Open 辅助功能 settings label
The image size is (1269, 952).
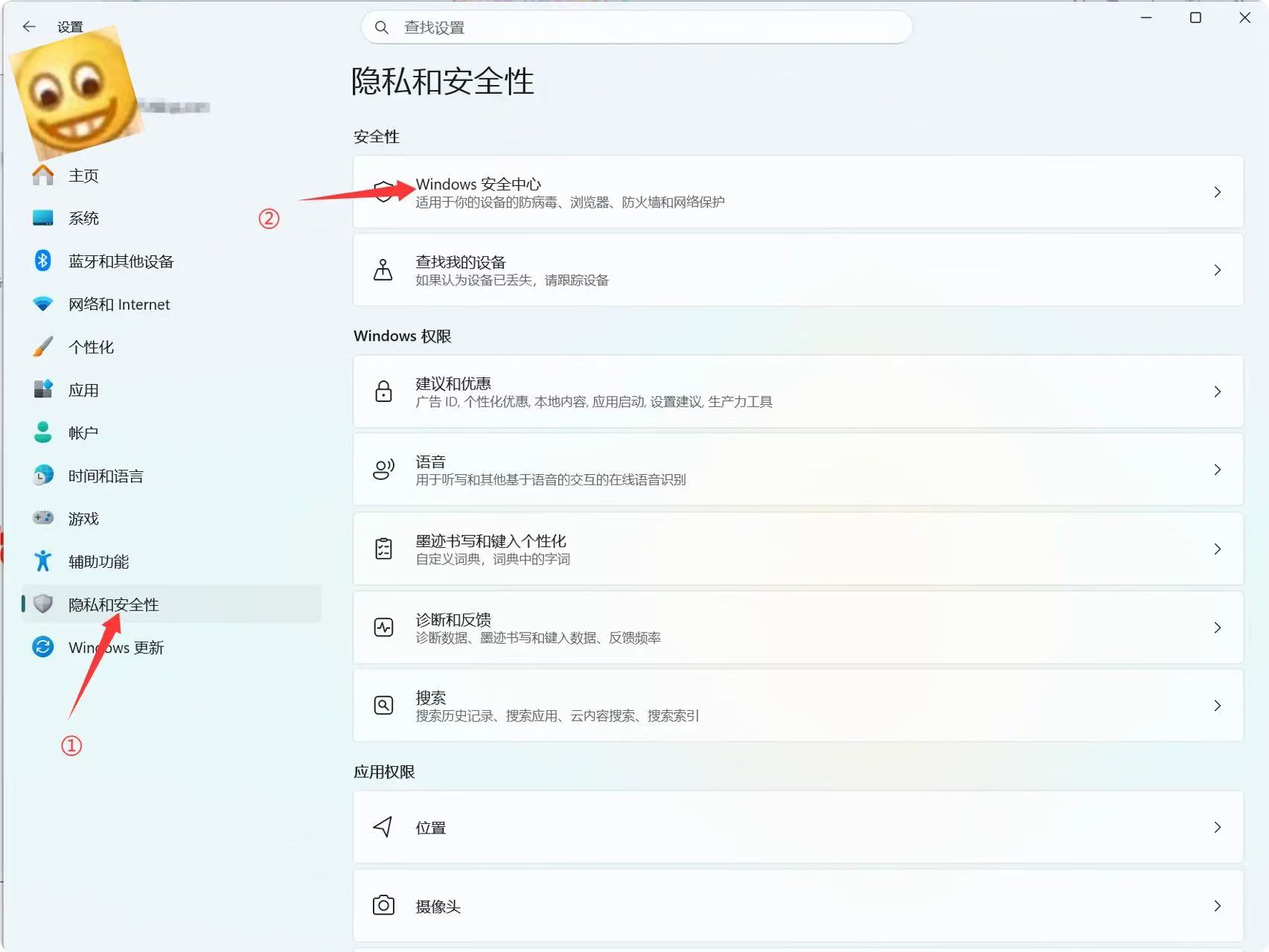click(x=98, y=561)
